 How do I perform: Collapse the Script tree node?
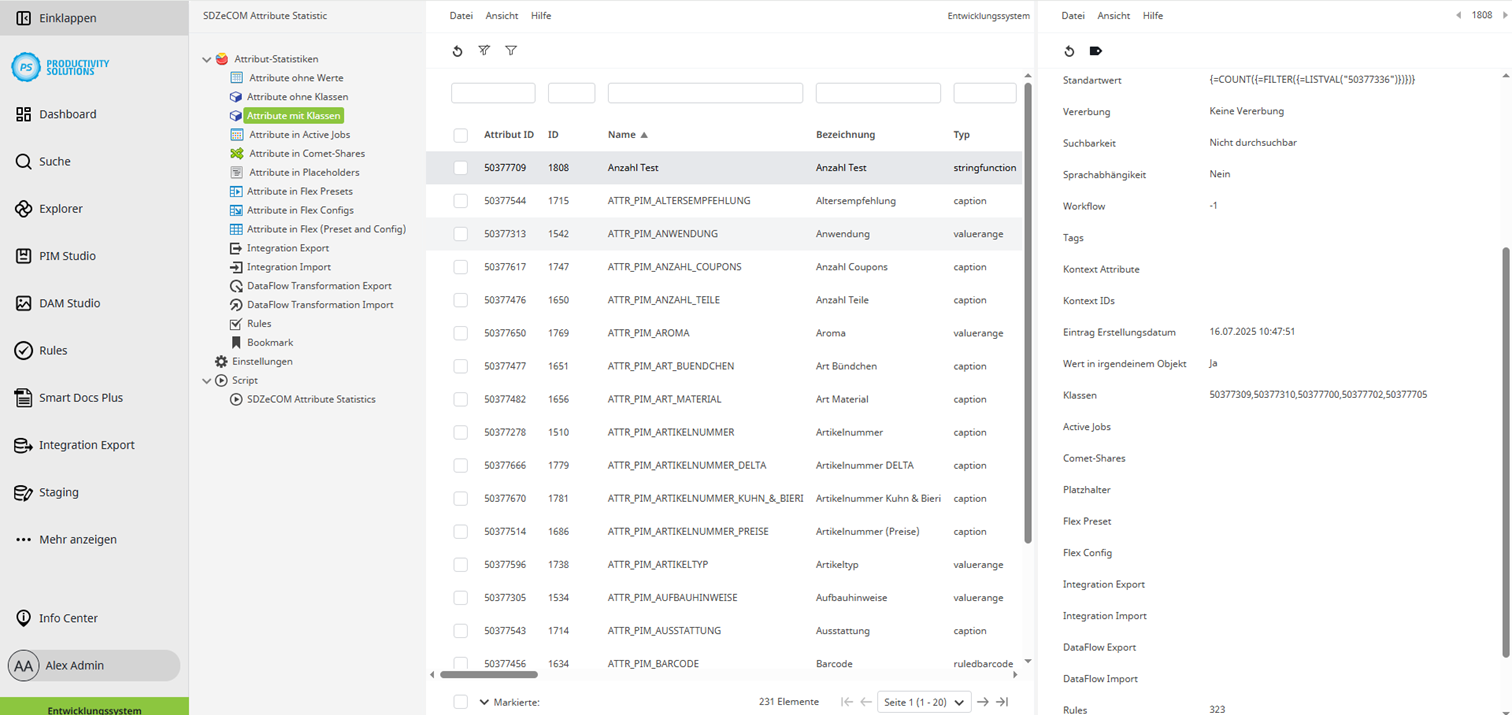coord(207,380)
